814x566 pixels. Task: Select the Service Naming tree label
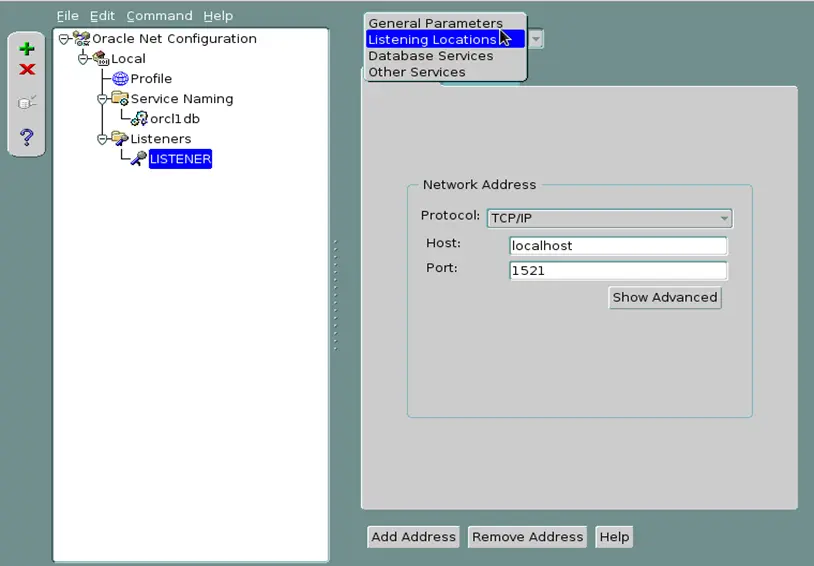(x=182, y=99)
